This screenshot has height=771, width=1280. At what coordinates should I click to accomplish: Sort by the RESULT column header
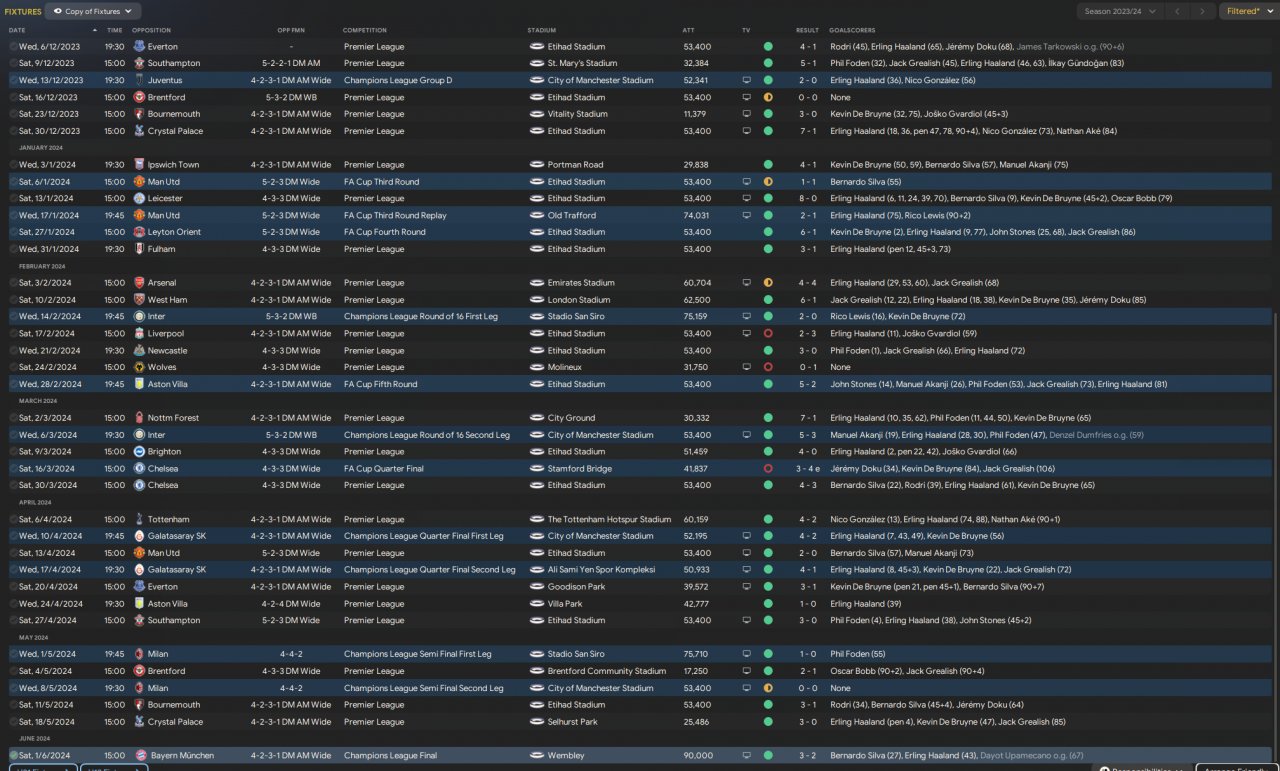tap(807, 30)
